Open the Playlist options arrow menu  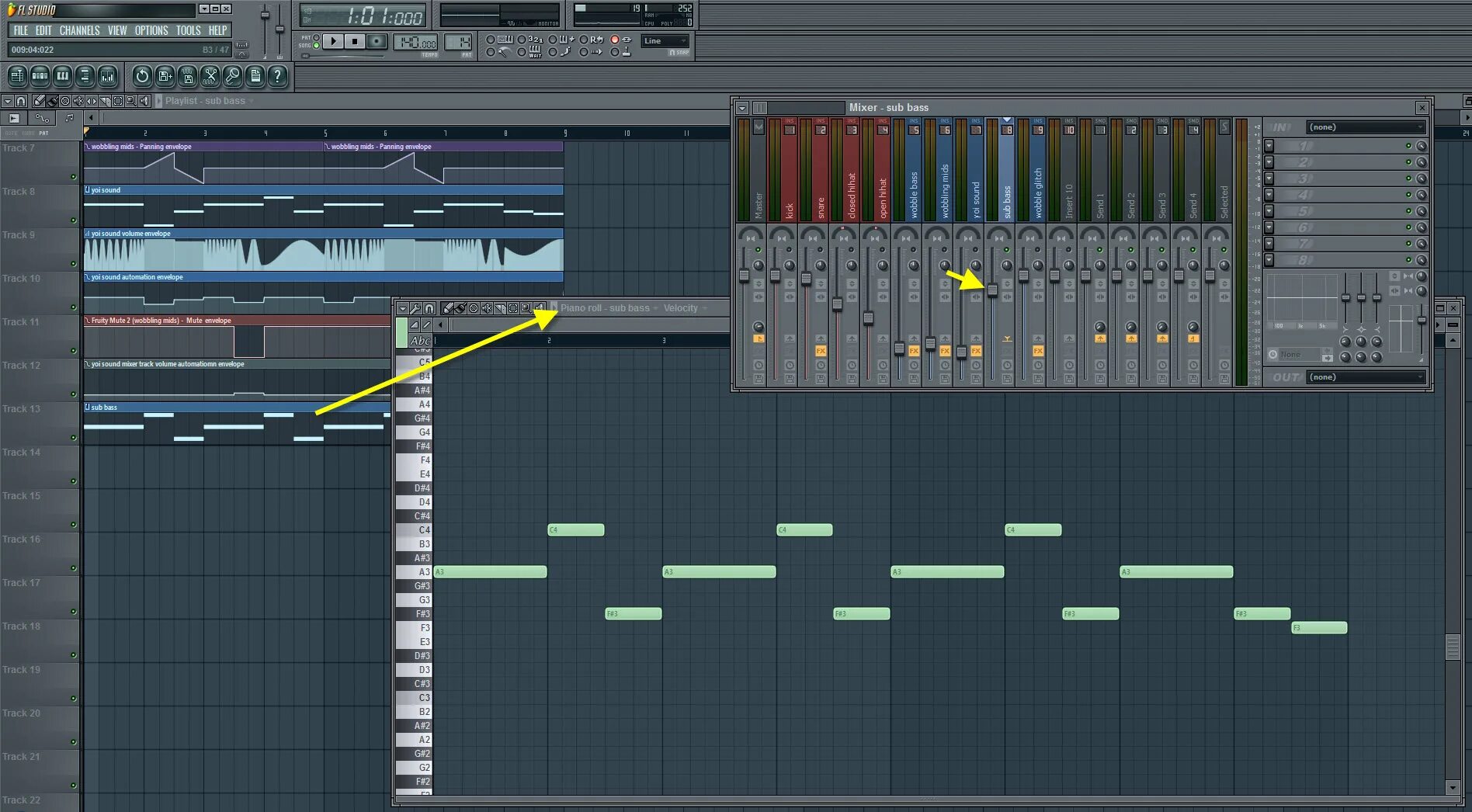tap(7, 101)
